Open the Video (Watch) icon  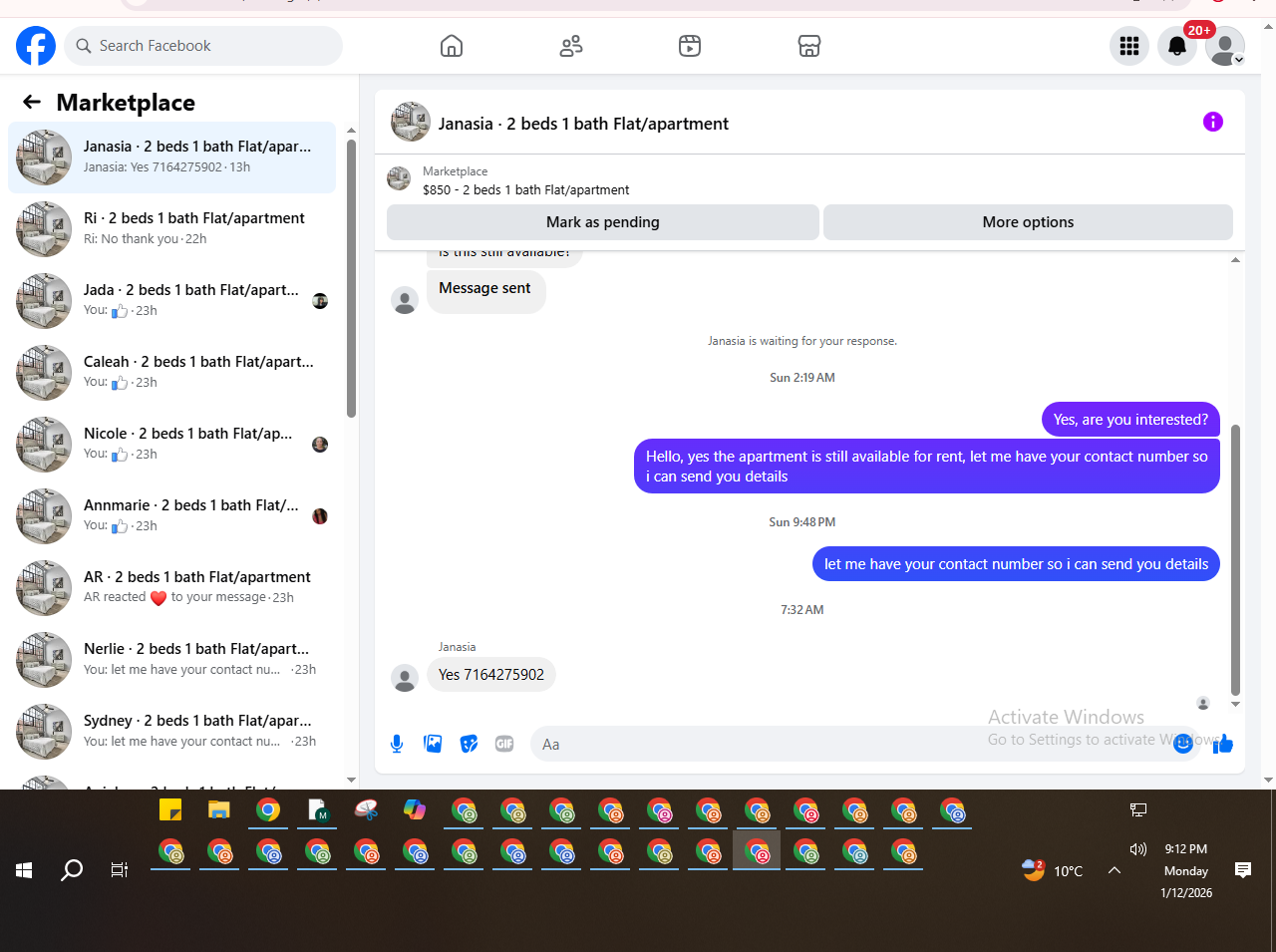coord(690,46)
